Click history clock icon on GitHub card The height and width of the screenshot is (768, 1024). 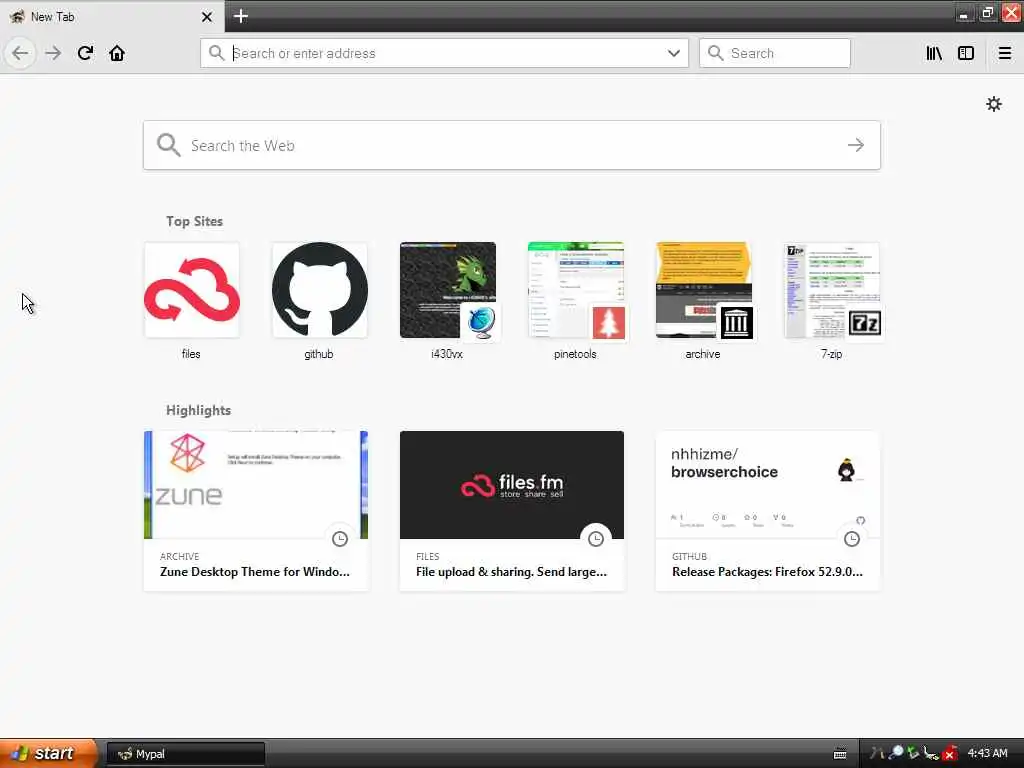pos(852,539)
